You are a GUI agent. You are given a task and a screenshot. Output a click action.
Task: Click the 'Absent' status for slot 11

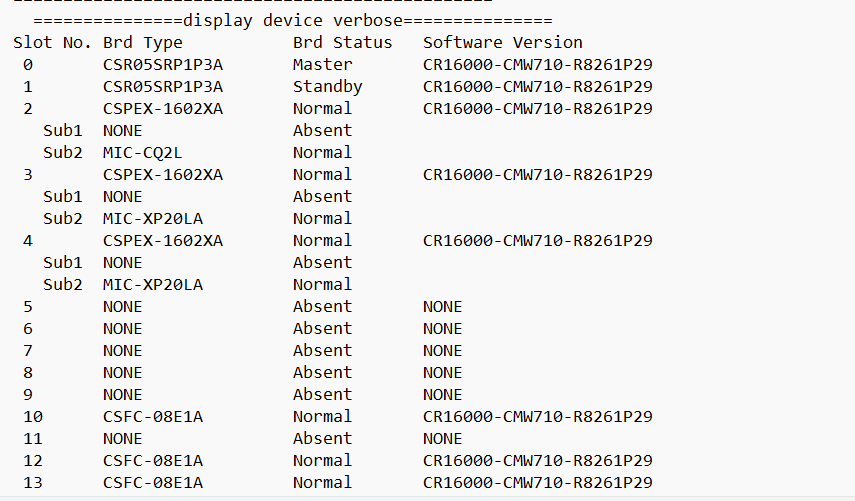(x=322, y=438)
